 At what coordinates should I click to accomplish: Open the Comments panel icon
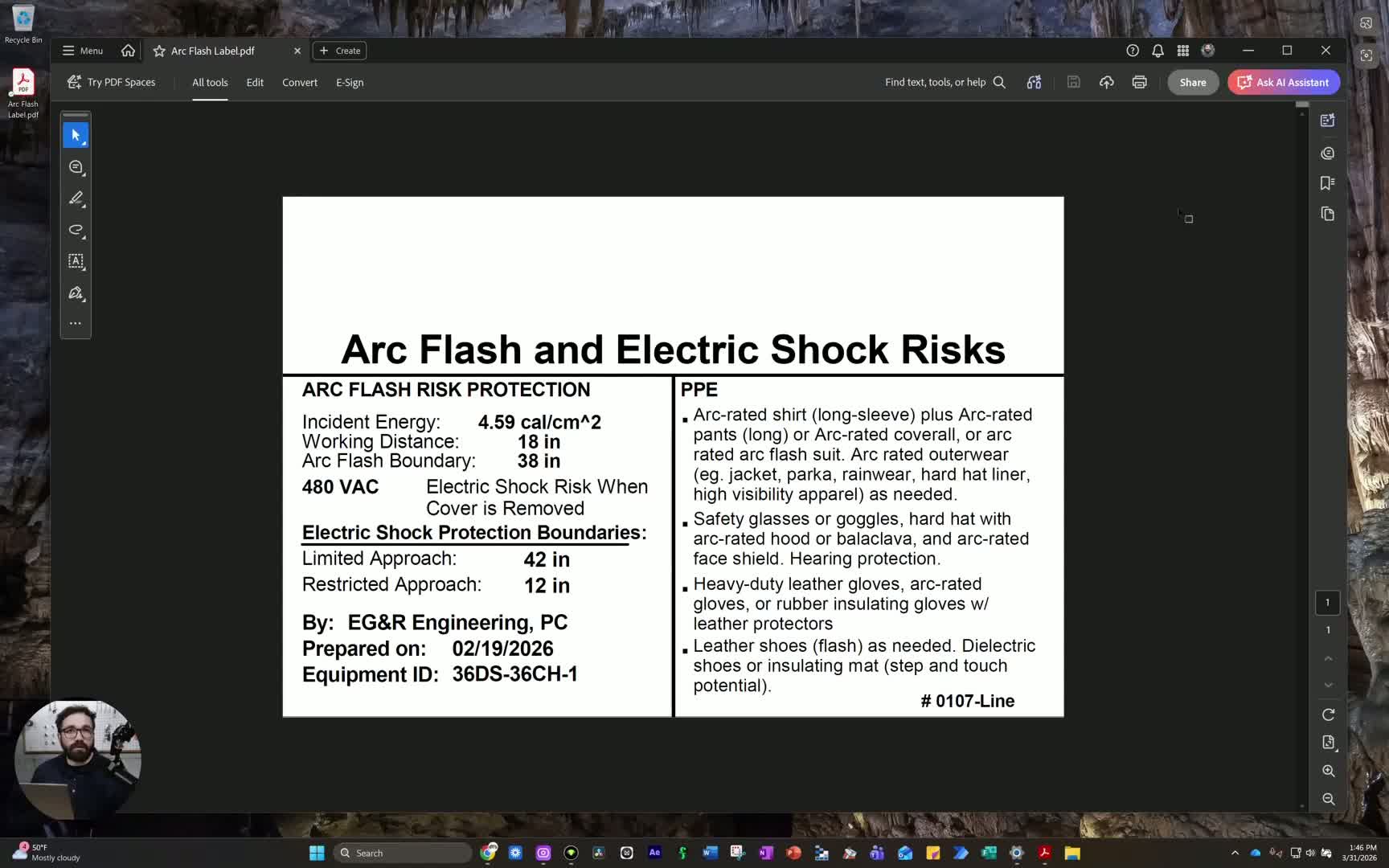[1328, 153]
